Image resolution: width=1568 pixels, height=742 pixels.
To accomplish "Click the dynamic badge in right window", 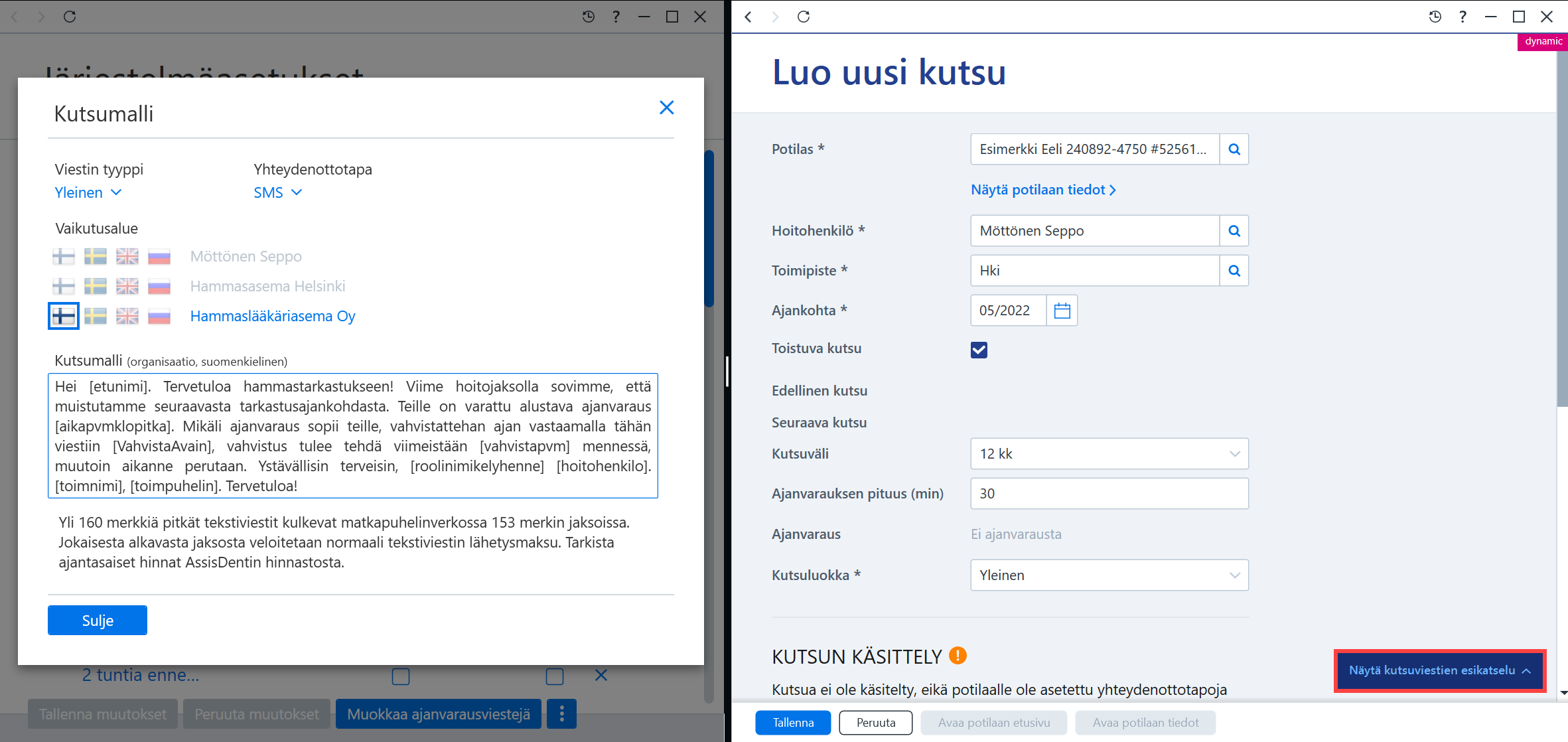I will pos(1543,41).
